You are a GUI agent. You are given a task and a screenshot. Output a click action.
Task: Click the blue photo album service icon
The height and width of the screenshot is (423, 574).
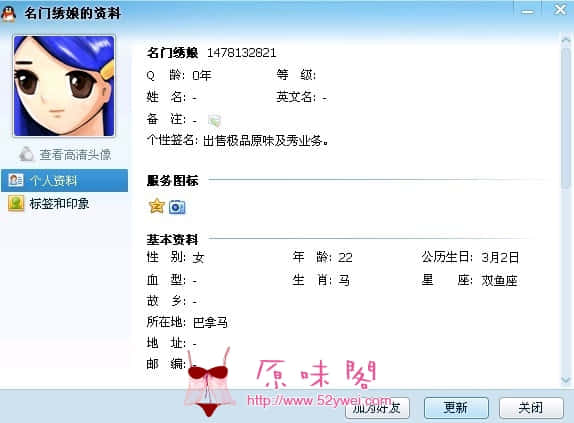tap(177, 207)
